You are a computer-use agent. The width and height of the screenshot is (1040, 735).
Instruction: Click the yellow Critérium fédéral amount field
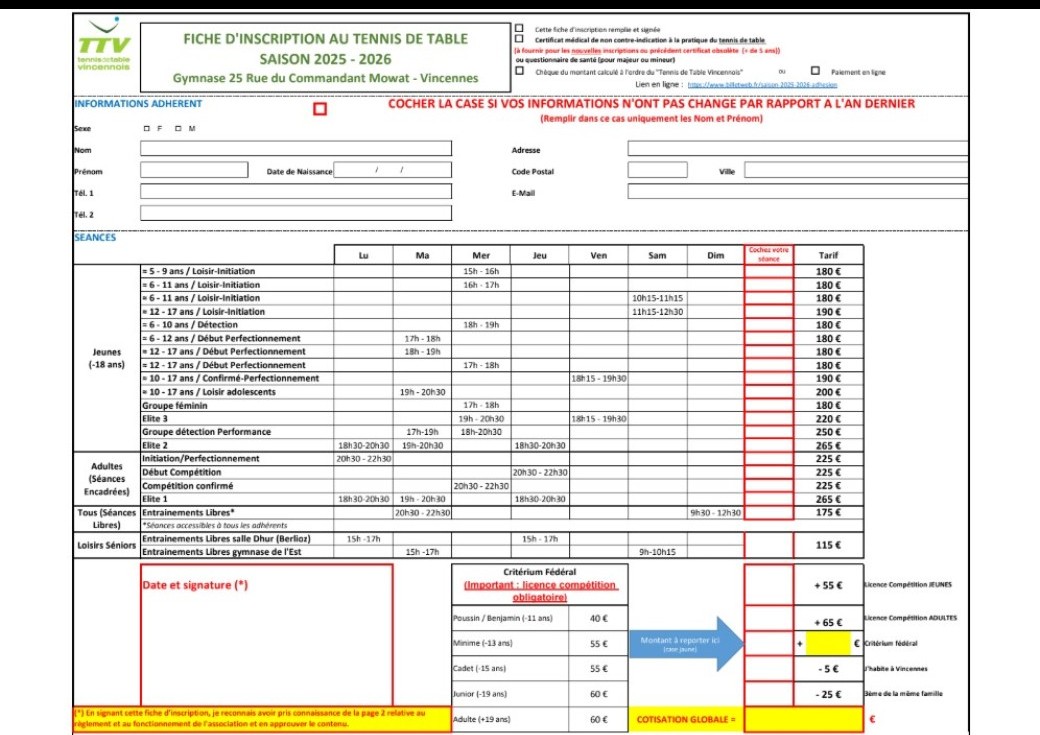828,643
